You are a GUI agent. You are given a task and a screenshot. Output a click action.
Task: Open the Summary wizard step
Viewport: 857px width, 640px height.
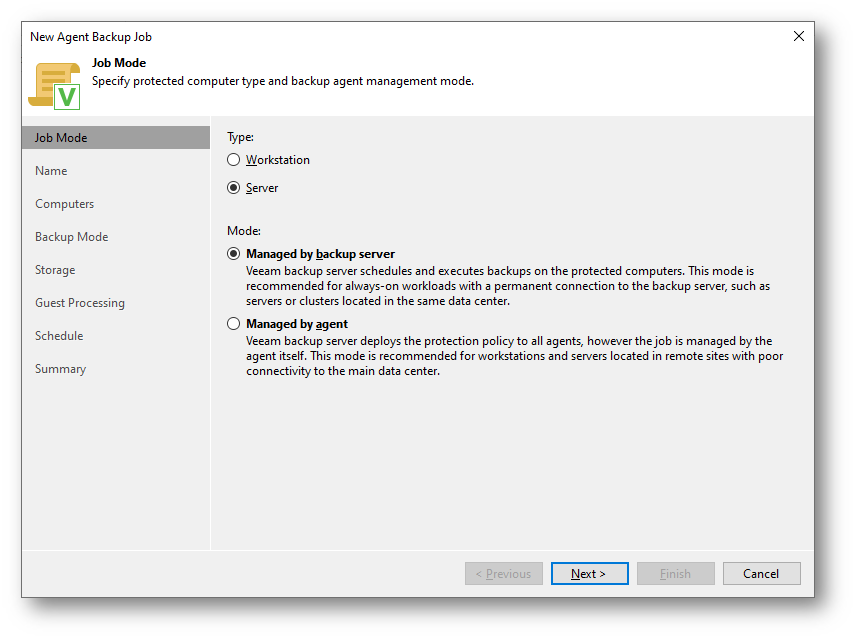coord(60,369)
